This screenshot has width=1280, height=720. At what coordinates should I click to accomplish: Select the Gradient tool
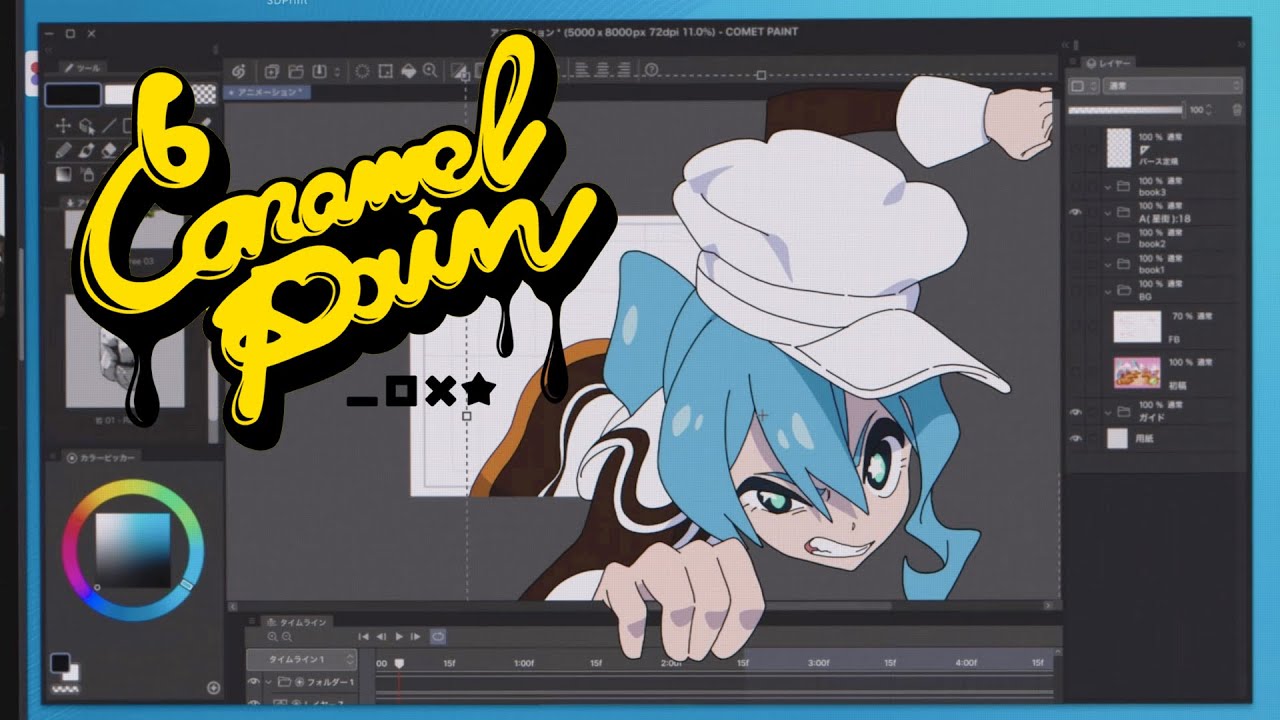(62, 174)
